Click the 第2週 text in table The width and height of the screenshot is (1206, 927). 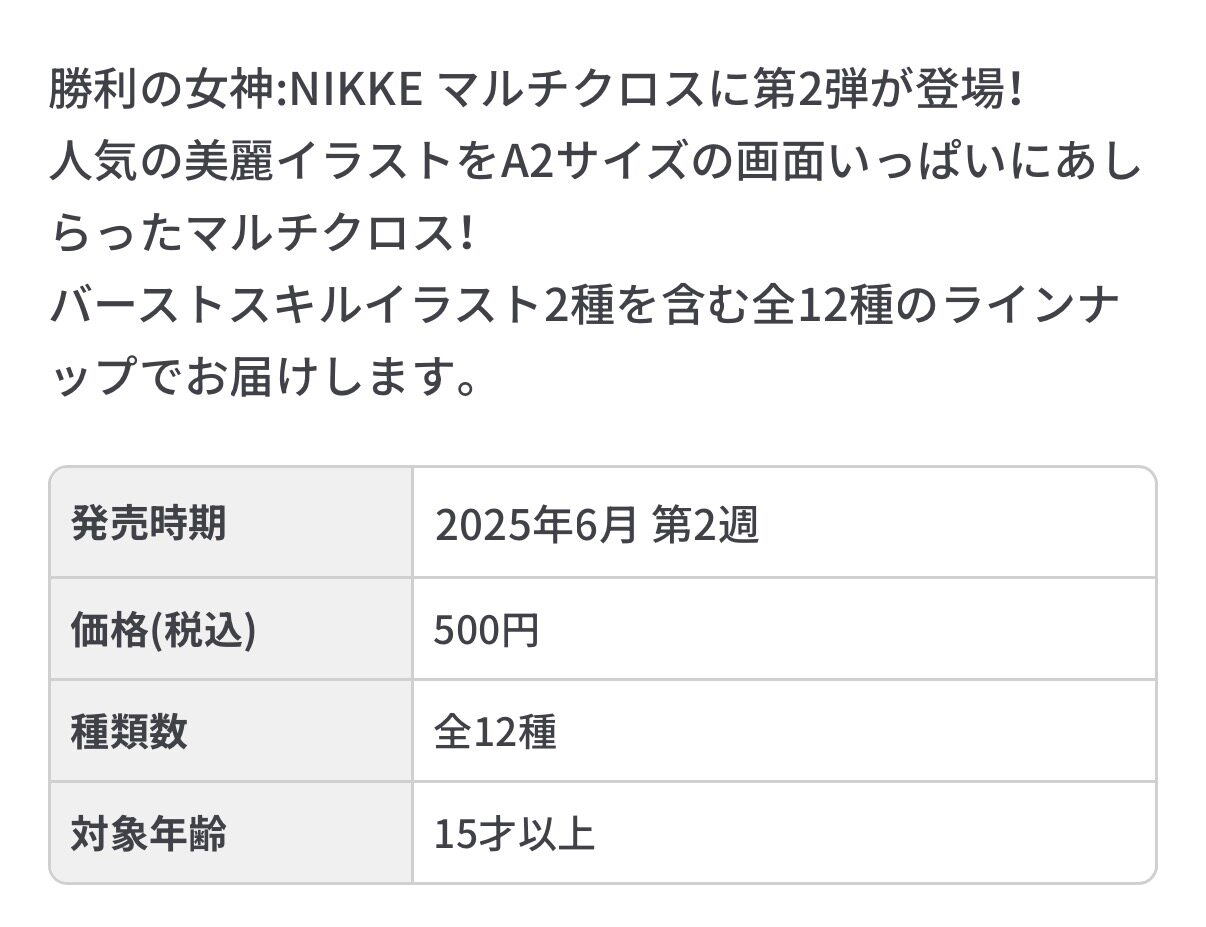click(705, 525)
